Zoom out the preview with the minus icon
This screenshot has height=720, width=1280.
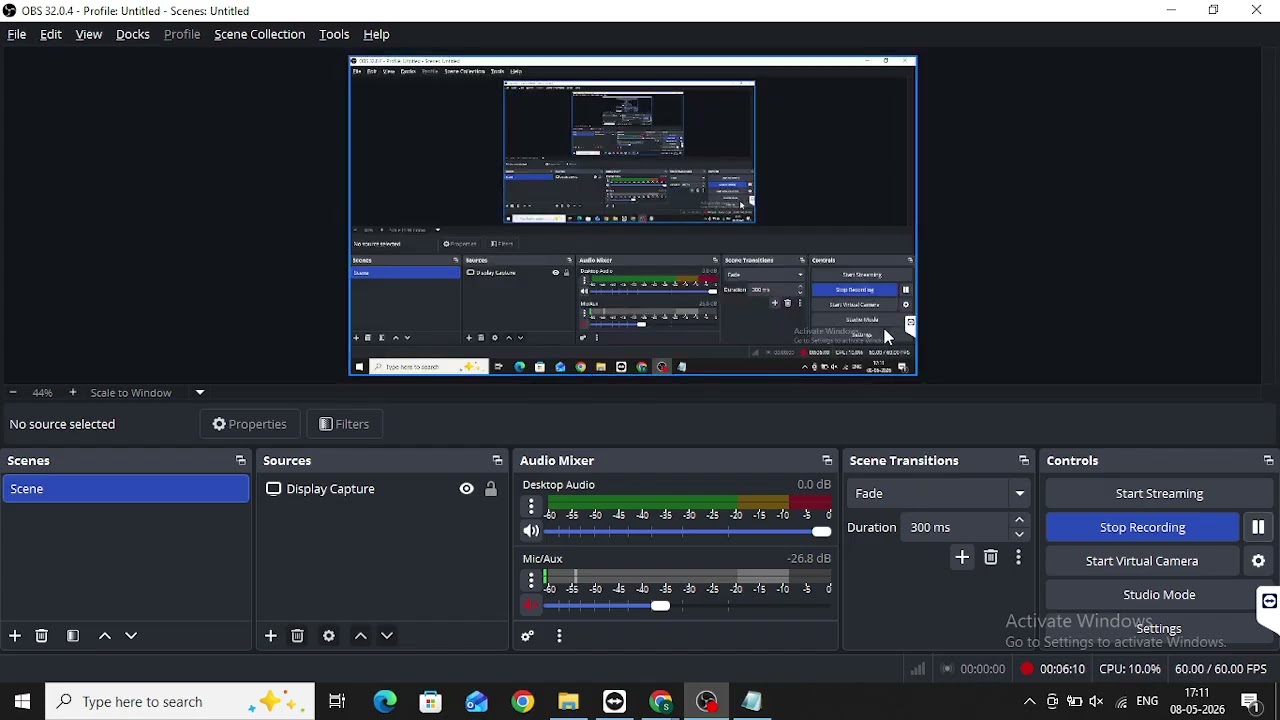13,393
